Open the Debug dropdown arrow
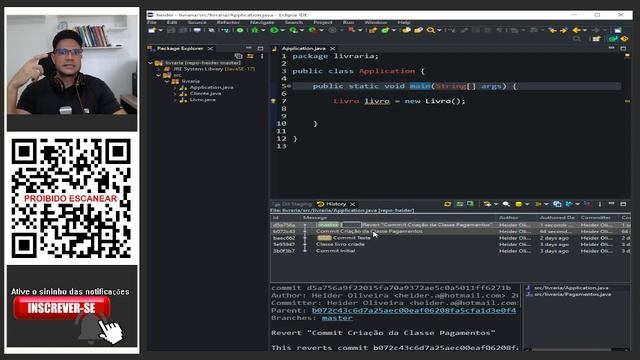 click(x=263, y=30)
